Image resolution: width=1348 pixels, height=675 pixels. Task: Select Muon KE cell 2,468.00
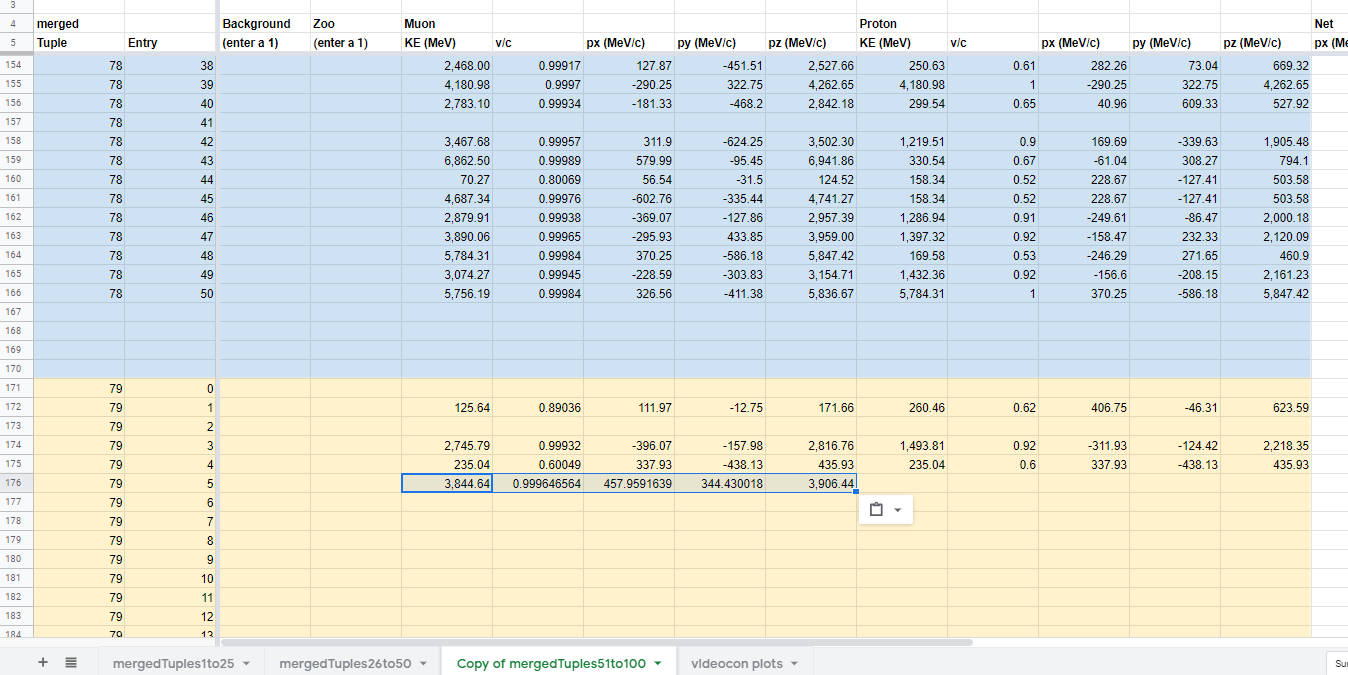[x=447, y=65]
